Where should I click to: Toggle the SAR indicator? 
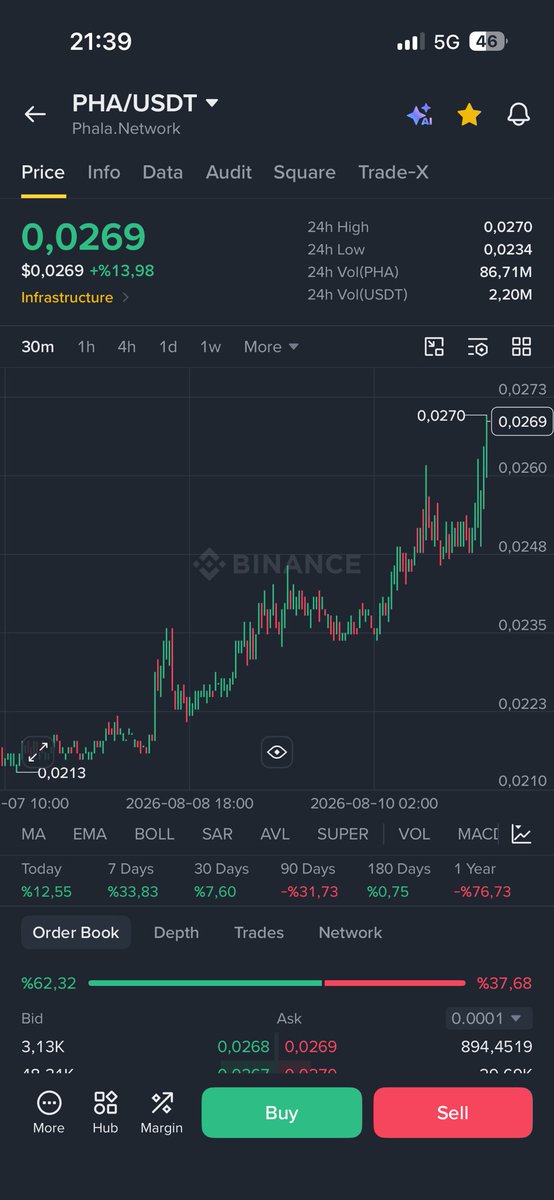click(x=217, y=834)
